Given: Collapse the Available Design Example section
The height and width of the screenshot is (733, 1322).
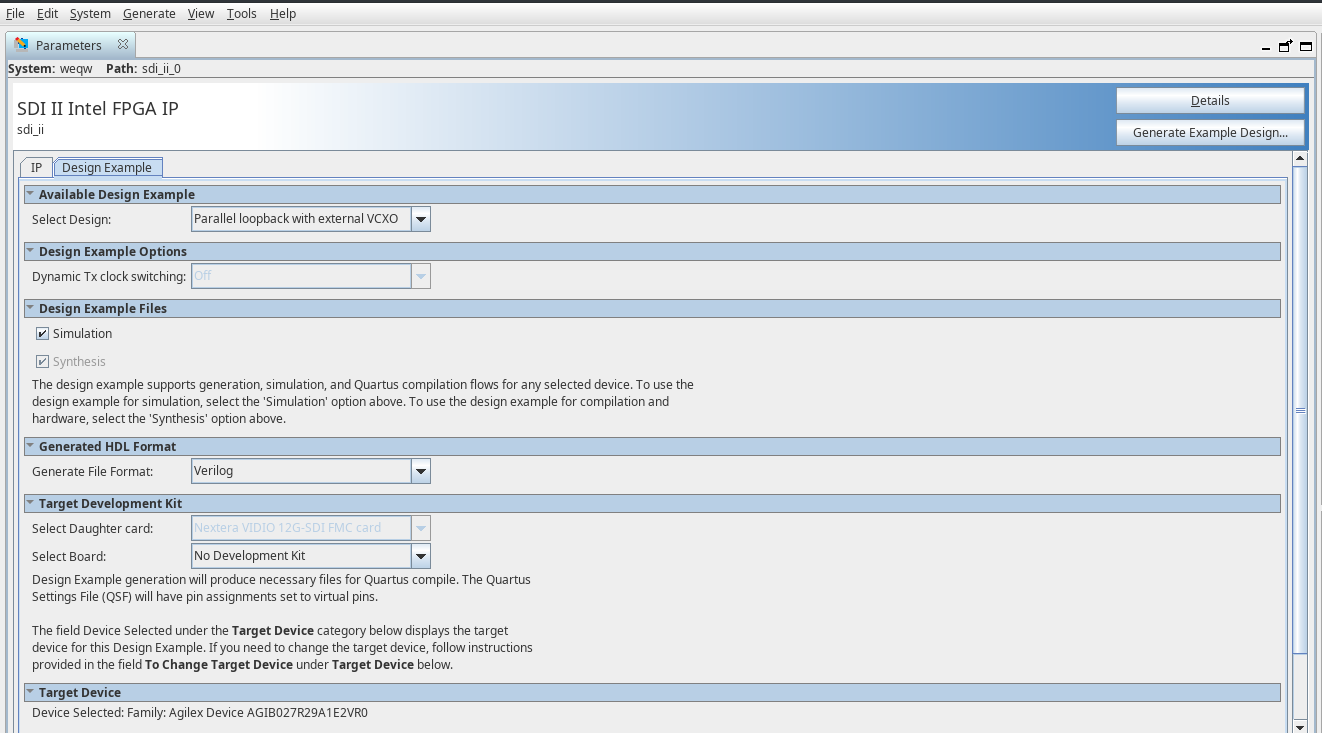Looking at the screenshot, I should coord(30,194).
